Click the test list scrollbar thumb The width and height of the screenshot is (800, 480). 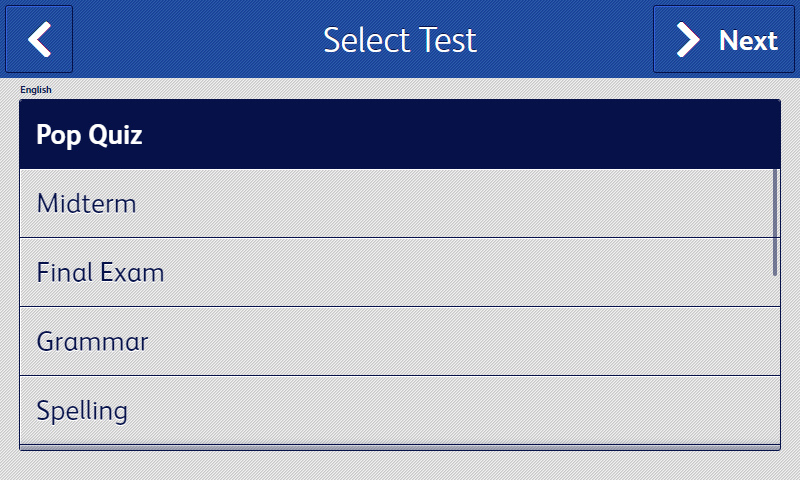[775, 222]
